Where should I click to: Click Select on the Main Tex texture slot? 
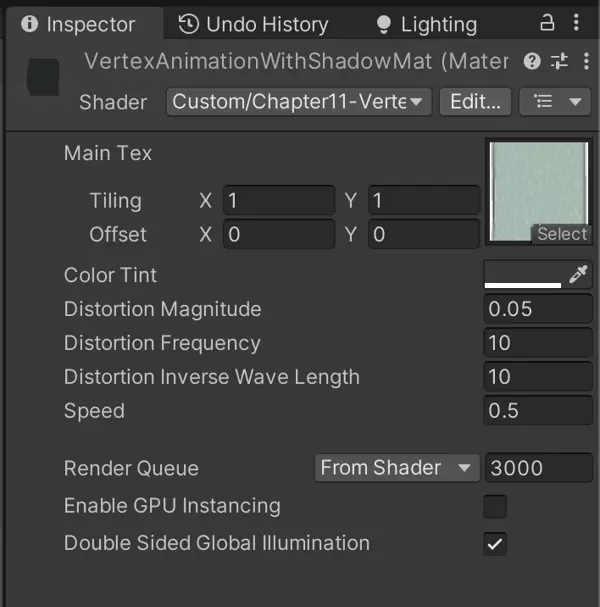(562, 234)
